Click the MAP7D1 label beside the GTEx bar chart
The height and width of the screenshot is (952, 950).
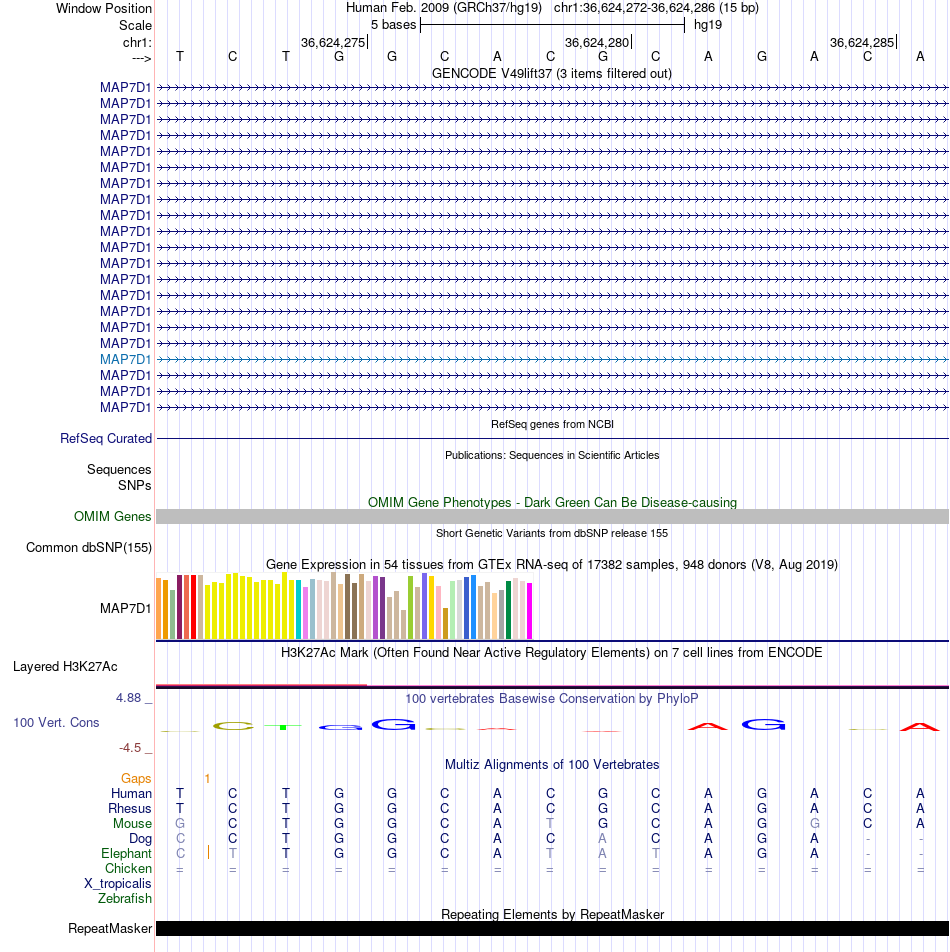125,608
